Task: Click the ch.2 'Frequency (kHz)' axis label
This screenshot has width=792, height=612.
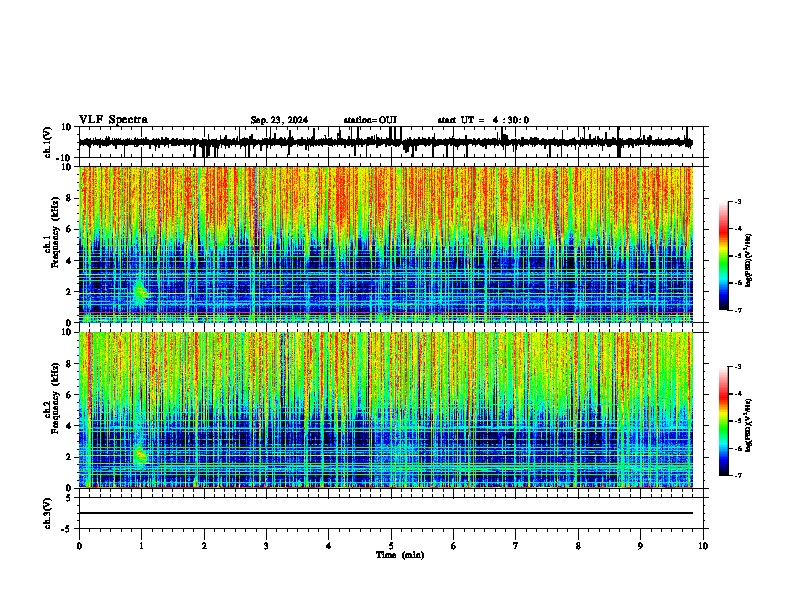Action: point(55,398)
